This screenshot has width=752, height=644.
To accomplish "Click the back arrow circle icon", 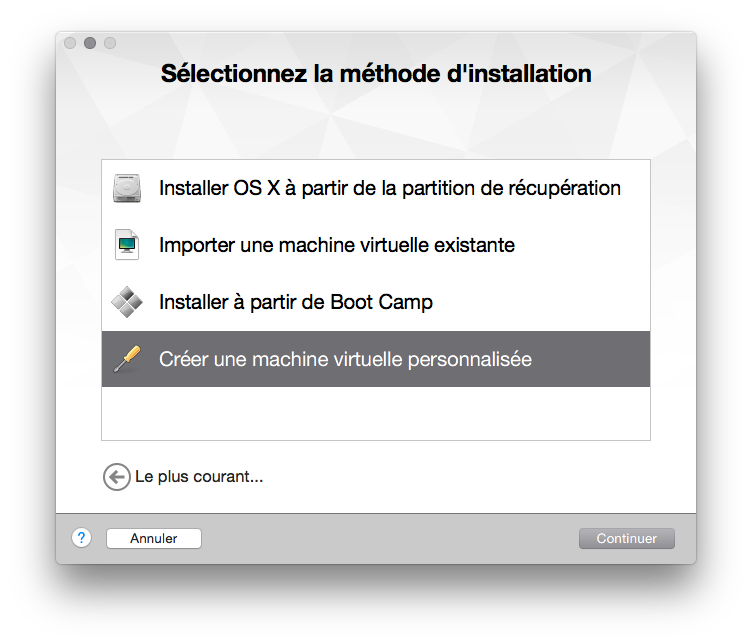I will pos(117,477).
